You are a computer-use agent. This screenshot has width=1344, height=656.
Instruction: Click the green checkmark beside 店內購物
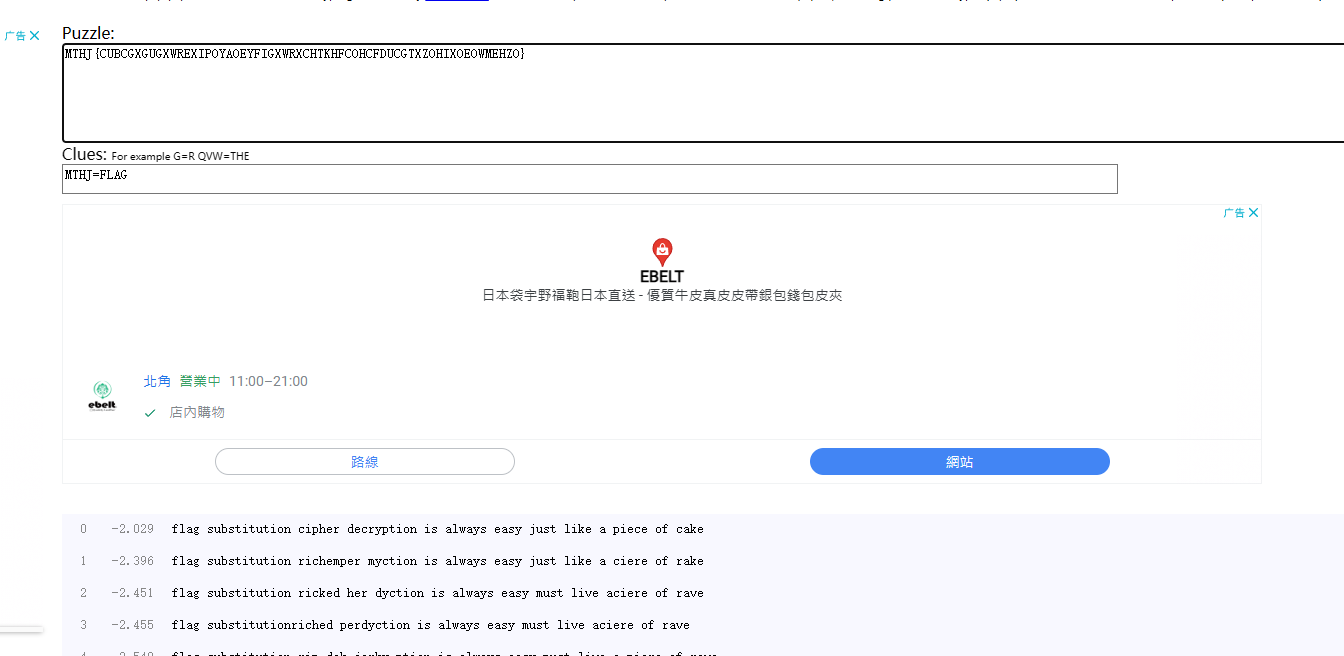(150, 413)
